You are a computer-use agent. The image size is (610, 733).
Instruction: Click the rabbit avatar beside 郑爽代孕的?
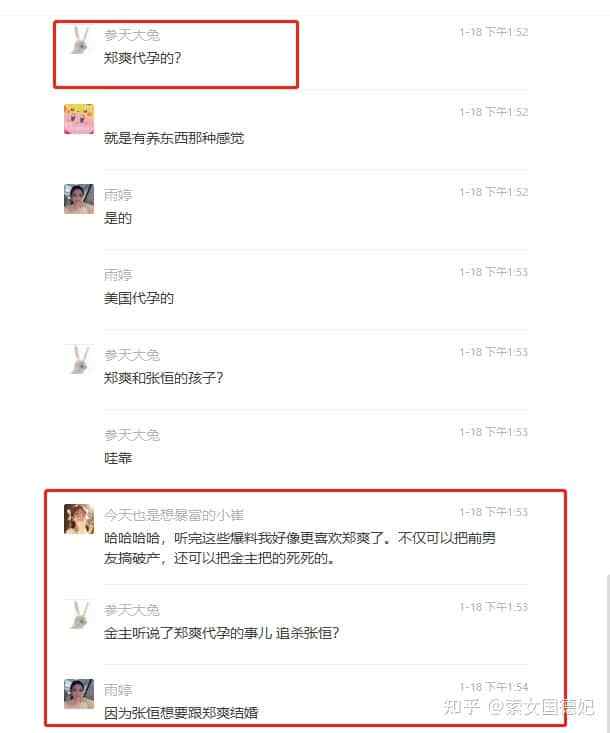79,40
